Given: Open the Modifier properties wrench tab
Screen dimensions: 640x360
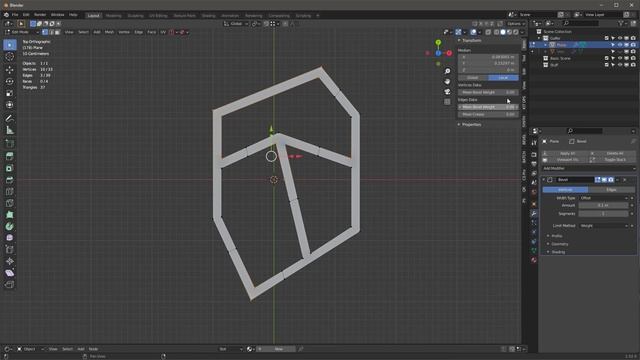Looking at the screenshot, I should [534, 213].
